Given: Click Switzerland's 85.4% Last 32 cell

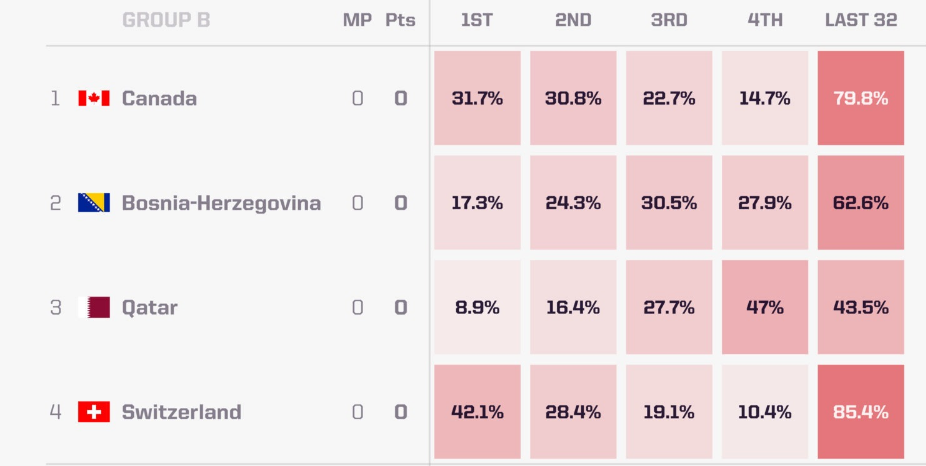Looking at the screenshot, I should (860, 412).
